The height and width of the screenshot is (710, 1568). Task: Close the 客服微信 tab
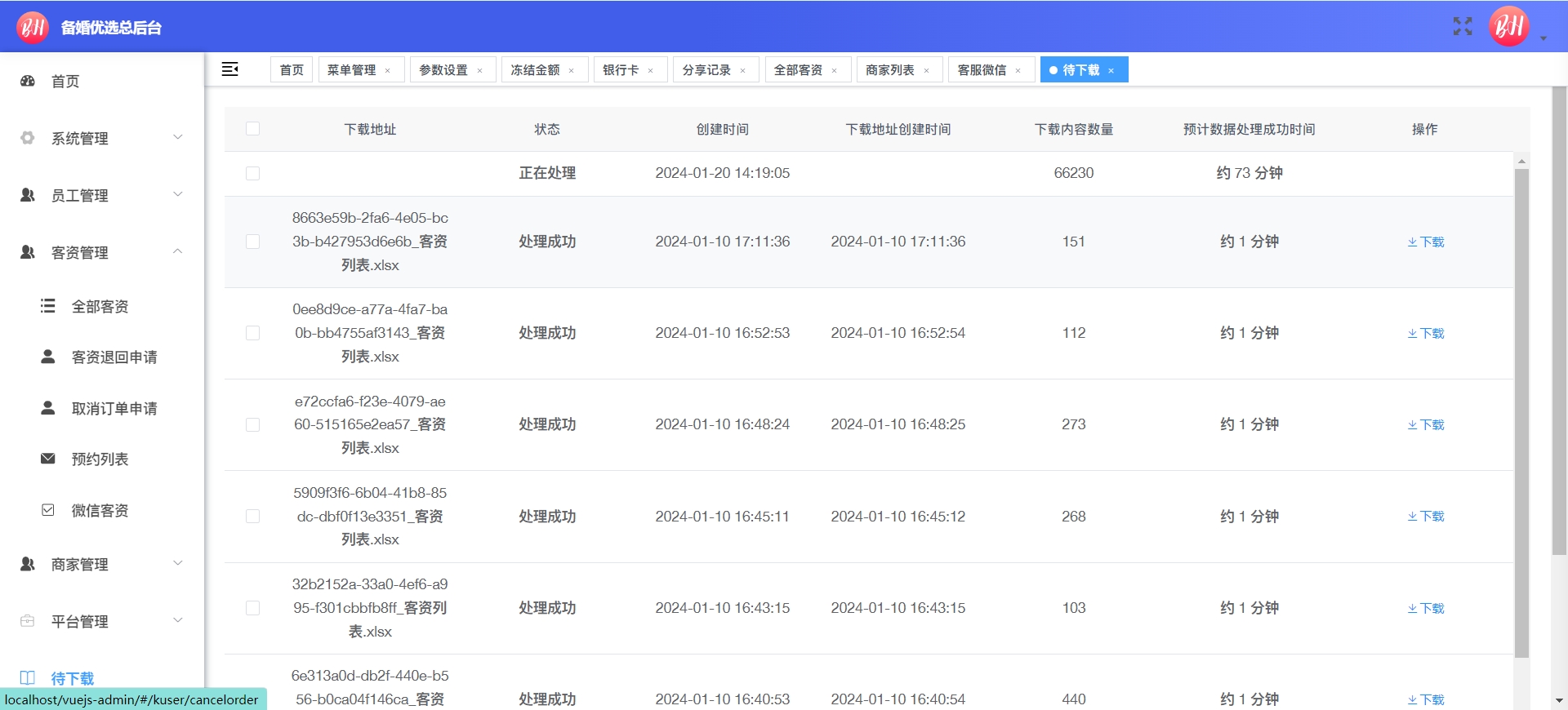(1018, 70)
